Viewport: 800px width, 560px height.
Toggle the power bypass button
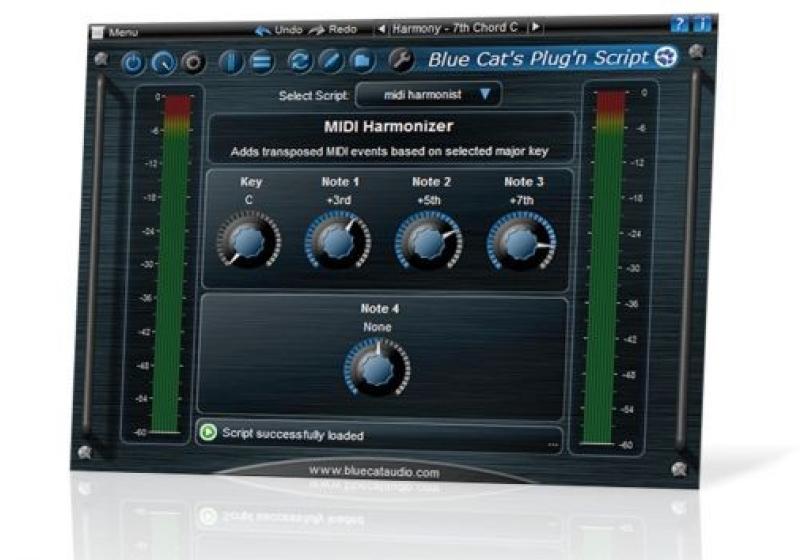[133, 64]
